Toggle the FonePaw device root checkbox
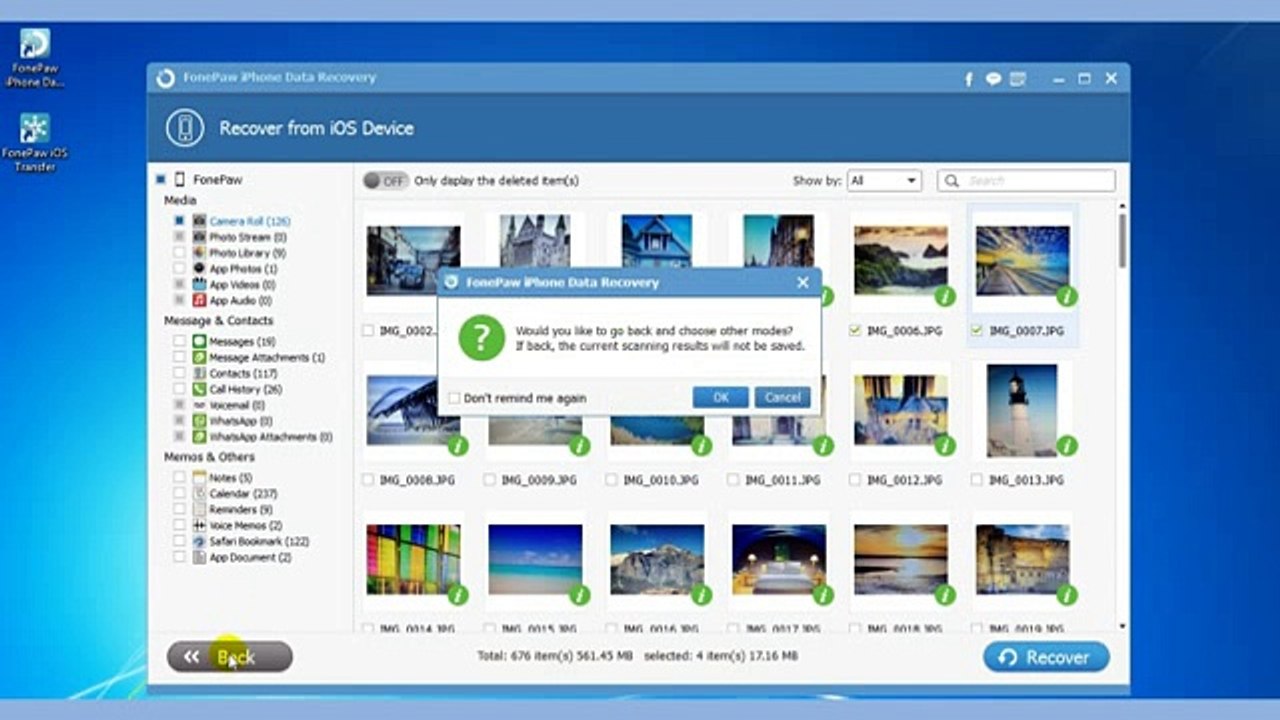The image size is (1280, 720). click(160, 180)
